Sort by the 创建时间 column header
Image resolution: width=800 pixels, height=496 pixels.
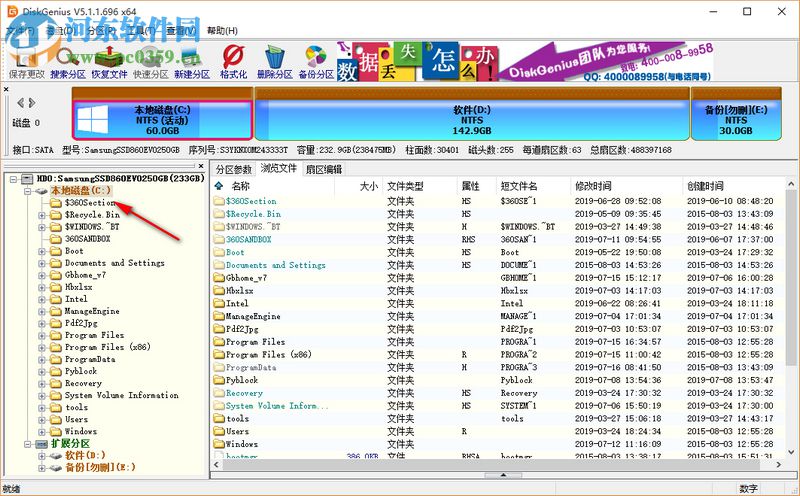click(733, 186)
